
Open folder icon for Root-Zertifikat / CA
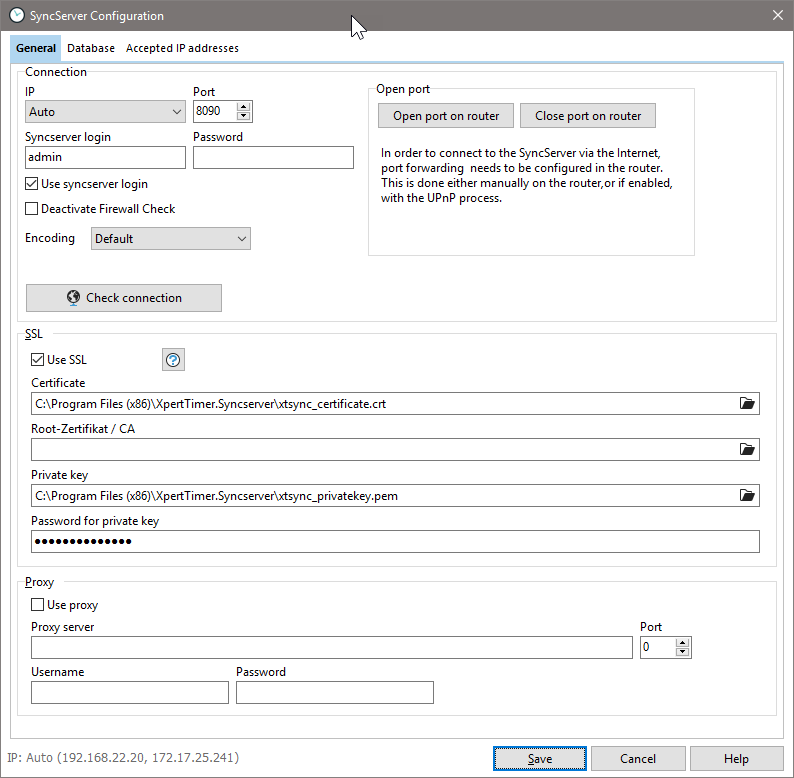(x=746, y=450)
